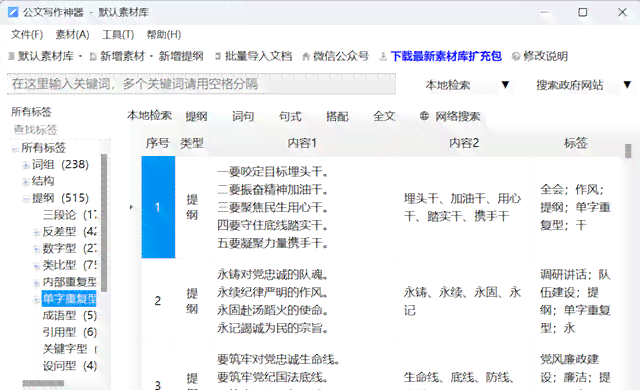Select the 成语型 (5) tag

[69, 315]
